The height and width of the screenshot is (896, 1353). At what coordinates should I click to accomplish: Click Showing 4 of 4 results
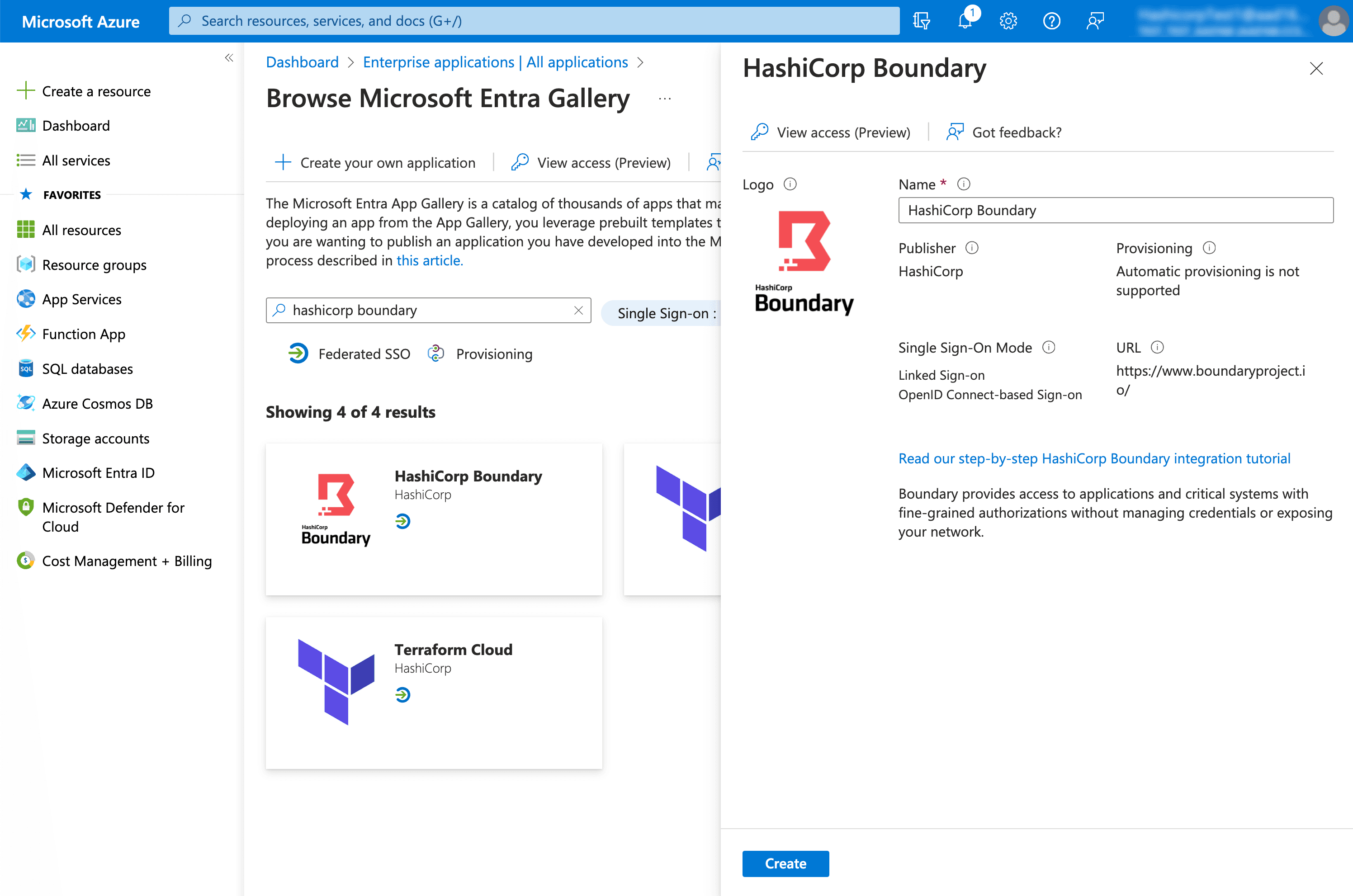[x=350, y=412]
